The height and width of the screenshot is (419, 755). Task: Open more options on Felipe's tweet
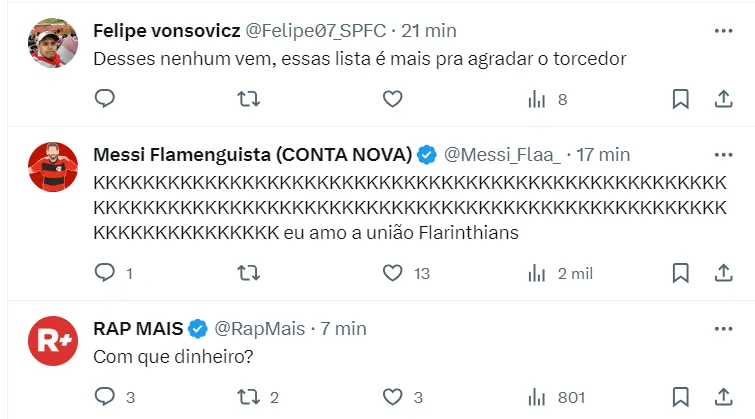(x=723, y=31)
